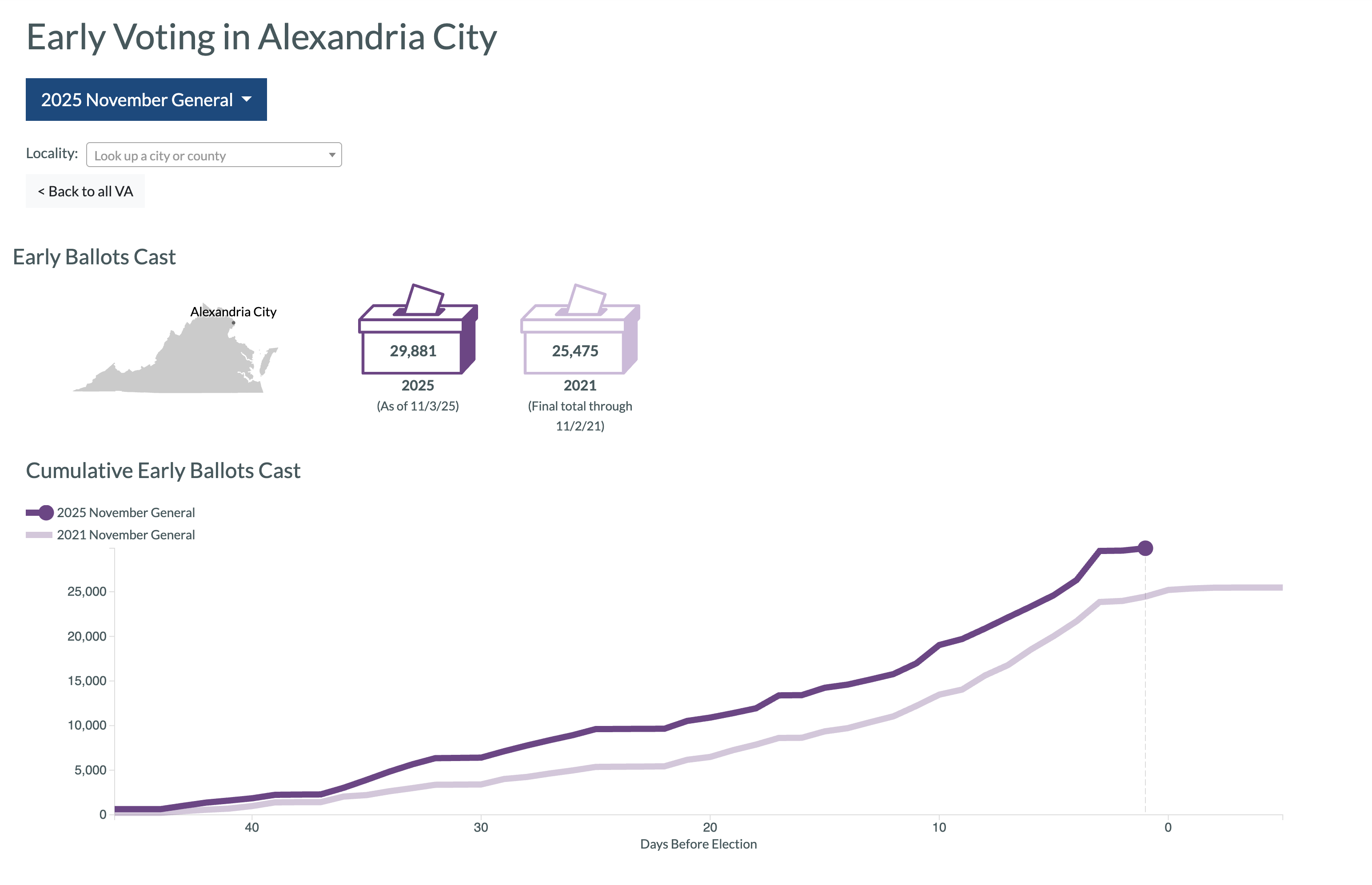Click the day 30 tick on x-axis

481,827
